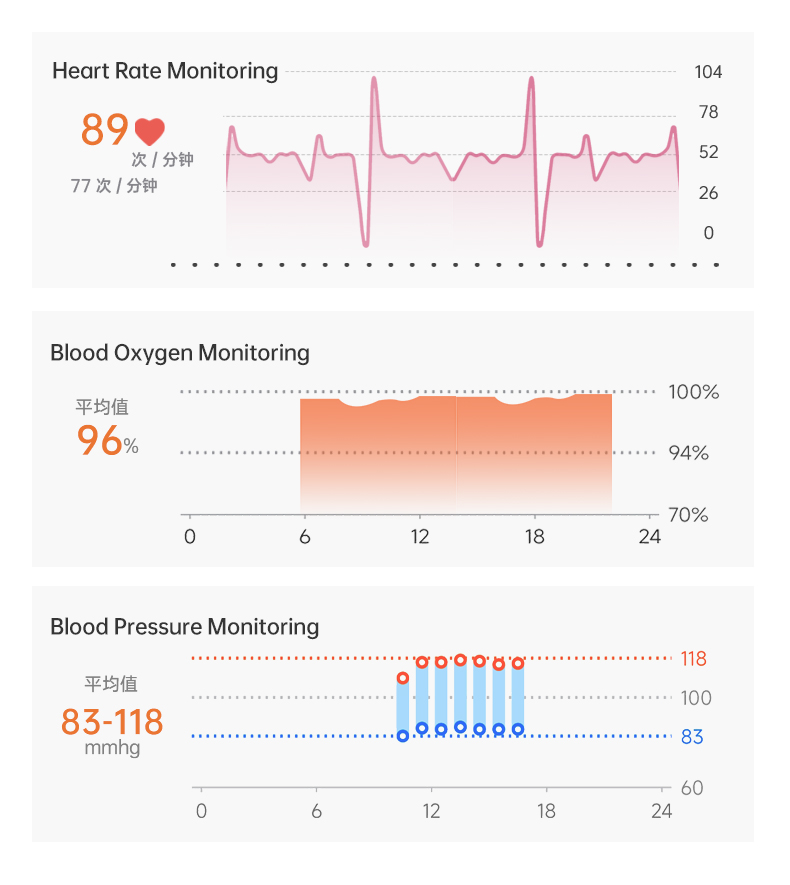Click the 94% blood oxygen axis label
The image size is (790, 885).
689,453
